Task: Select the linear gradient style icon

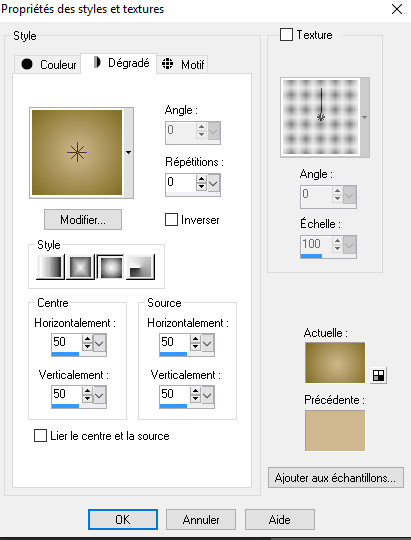Action: click(x=50, y=267)
